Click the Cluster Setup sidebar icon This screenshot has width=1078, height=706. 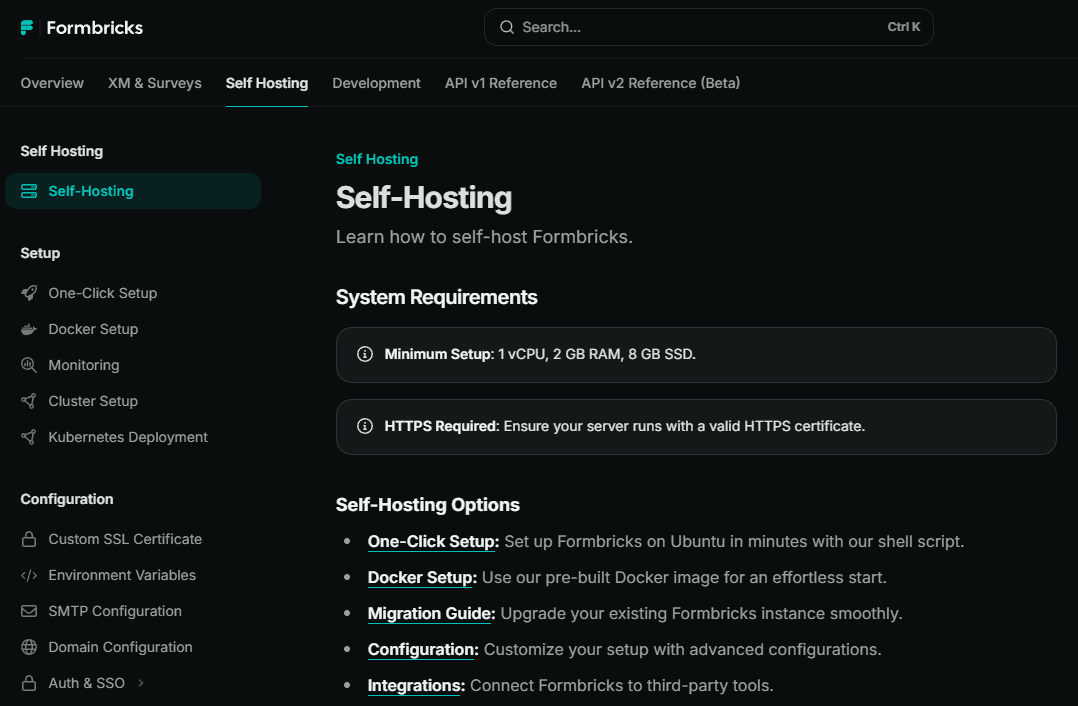pos(29,401)
